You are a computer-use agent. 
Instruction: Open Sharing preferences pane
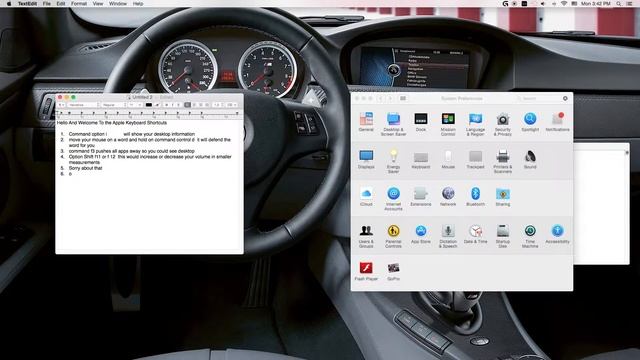(x=503, y=196)
